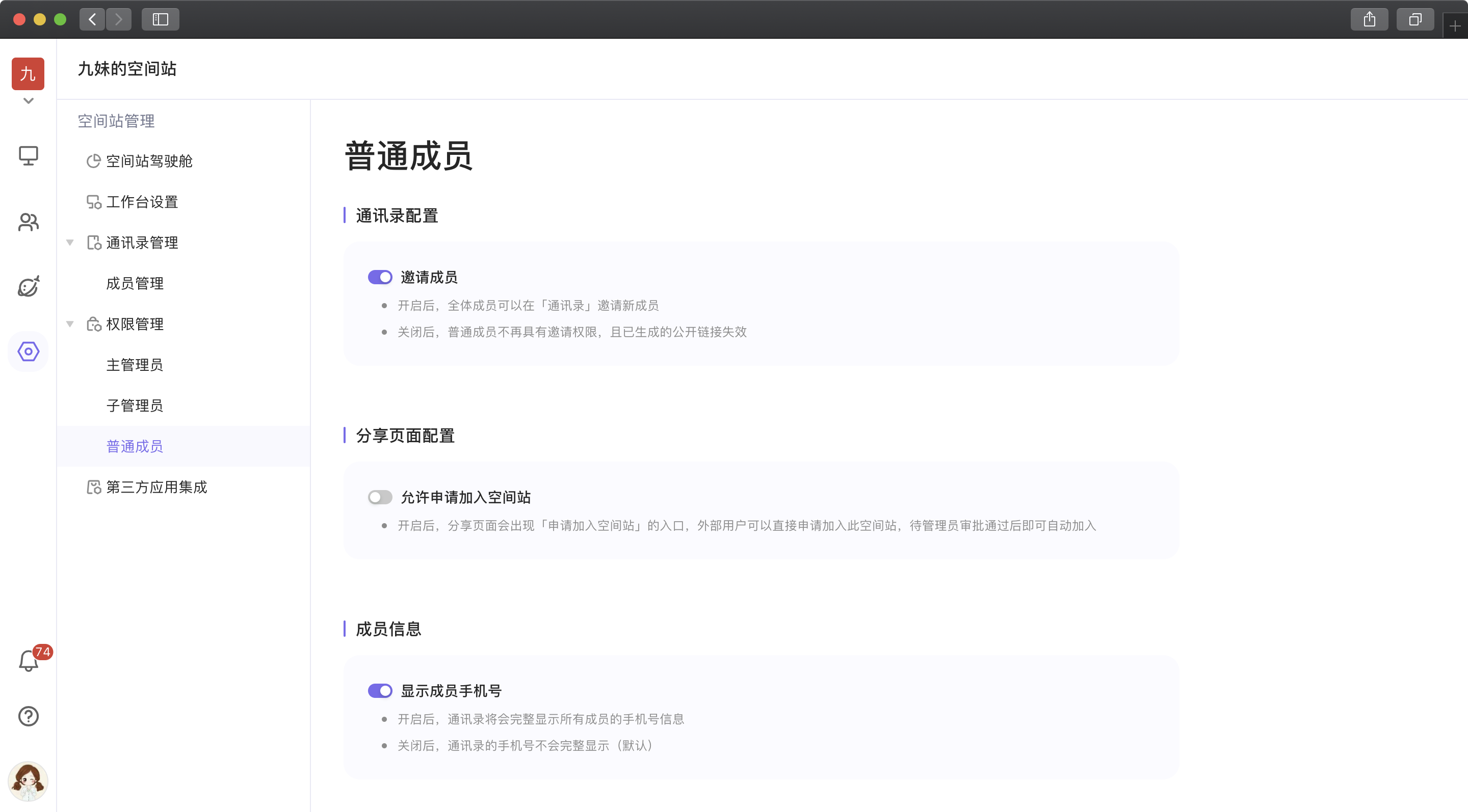
Task: Toggle the browser sidebar panel icon
Action: (x=160, y=20)
